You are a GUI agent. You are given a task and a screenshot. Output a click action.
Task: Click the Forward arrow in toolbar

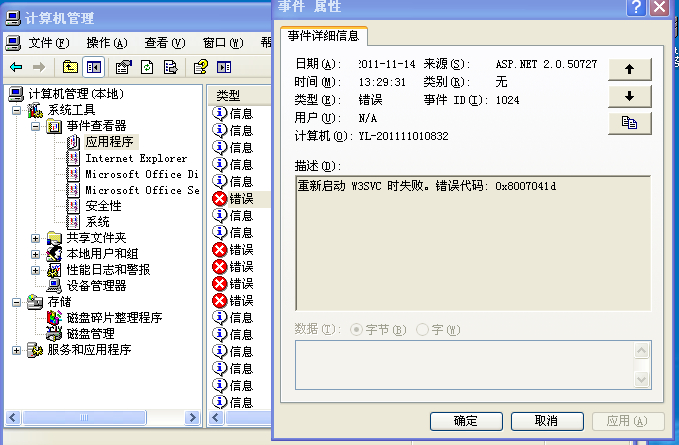coord(39,67)
